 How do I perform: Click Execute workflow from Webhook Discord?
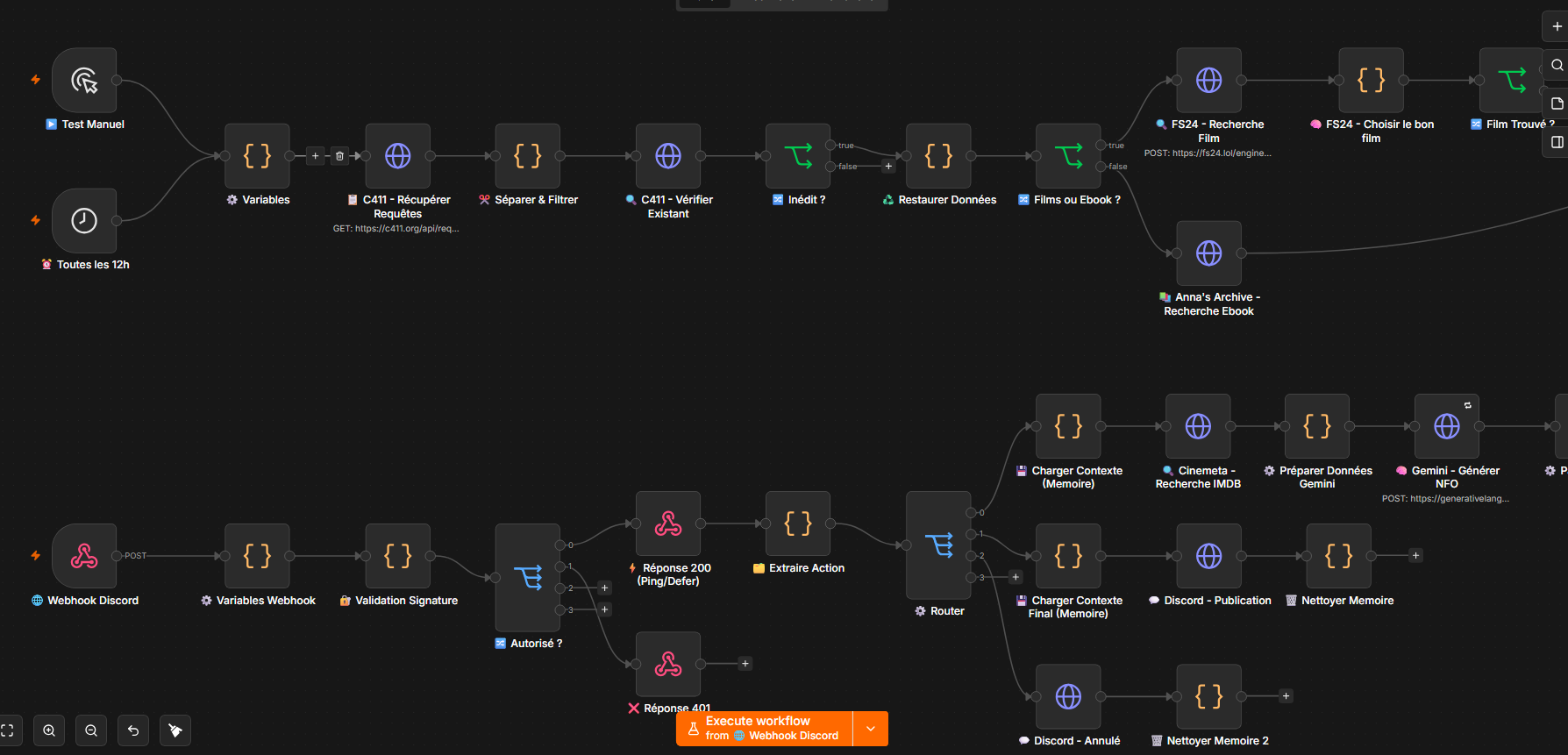pos(764,729)
